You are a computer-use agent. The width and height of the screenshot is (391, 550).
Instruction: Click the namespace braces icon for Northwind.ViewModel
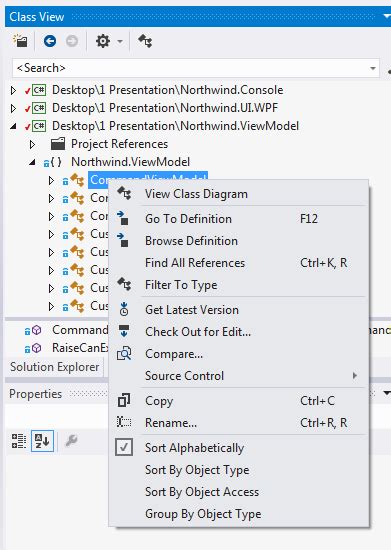(x=56, y=162)
